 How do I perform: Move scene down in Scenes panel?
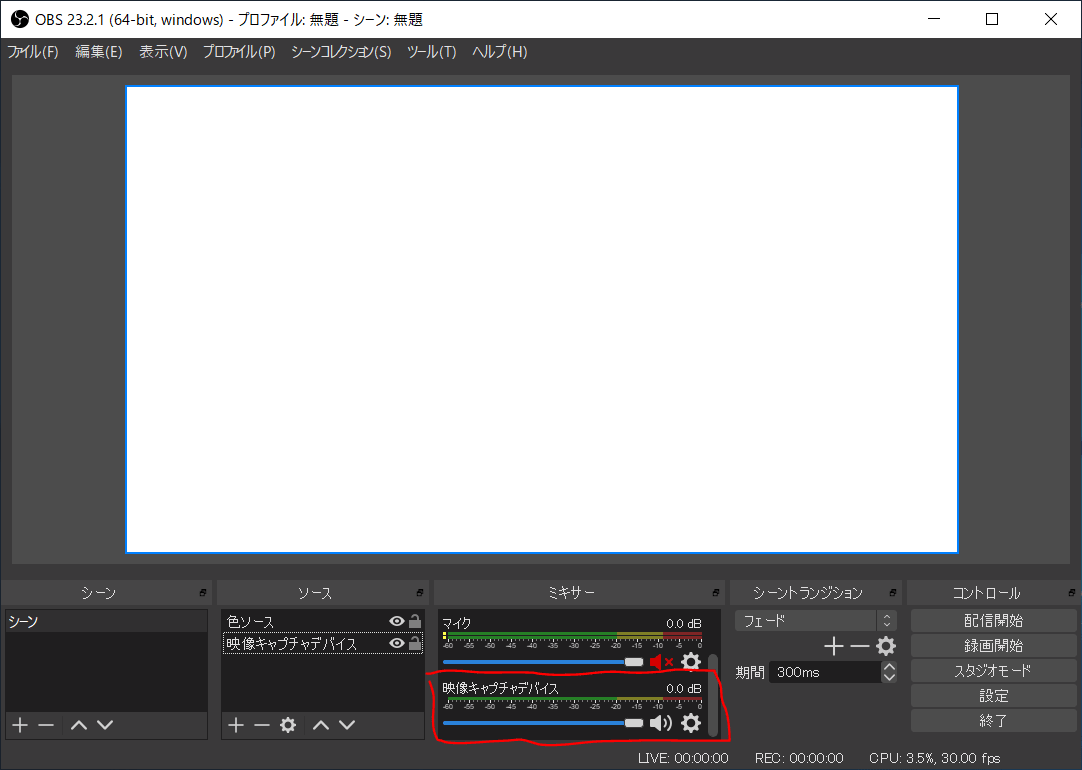(105, 725)
